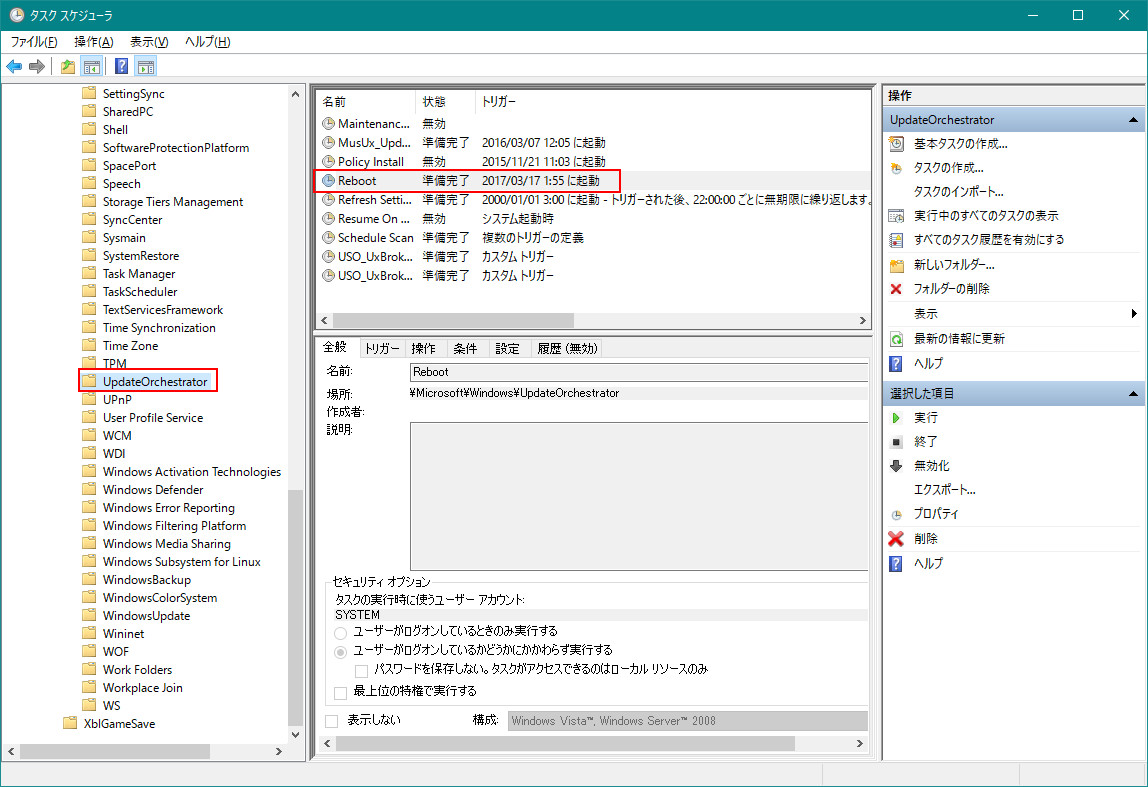Open the ヘルプ(H) menu
The image size is (1148, 787).
point(208,42)
